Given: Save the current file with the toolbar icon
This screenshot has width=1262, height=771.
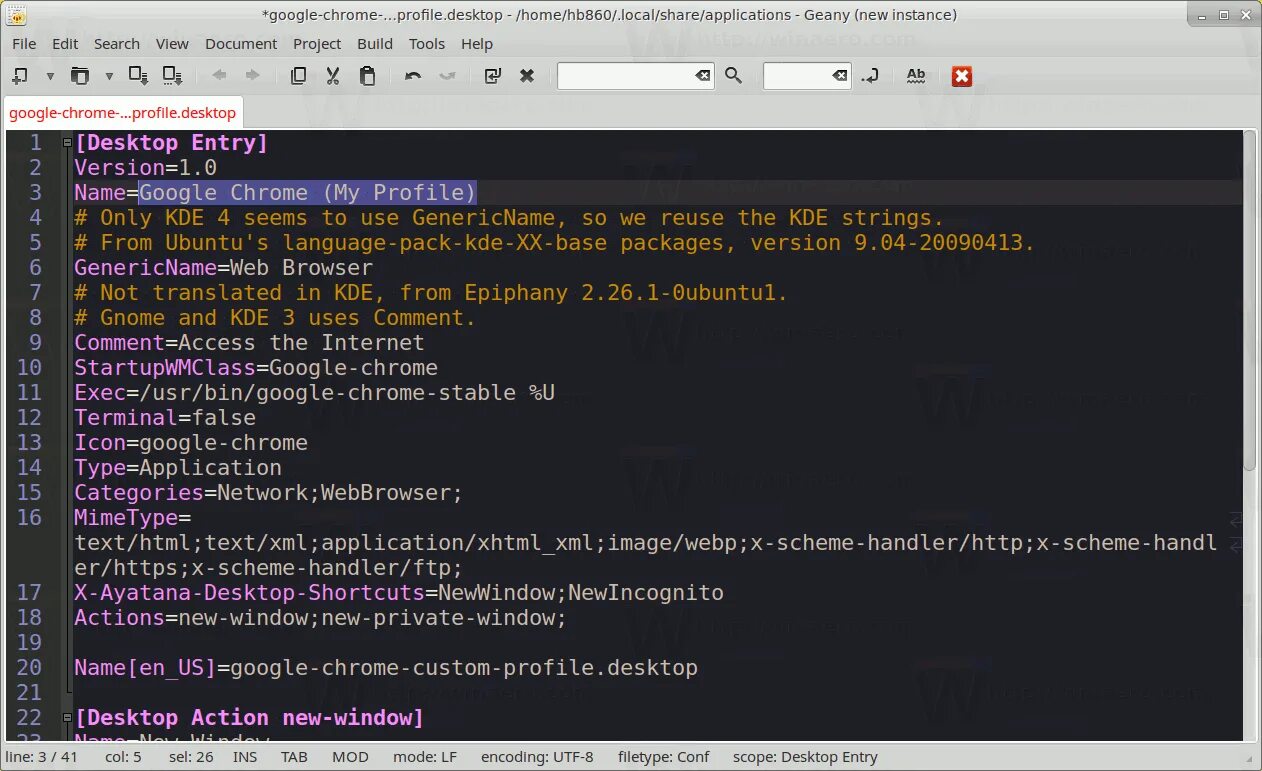Looking at the screenshot, I should 139,76.
